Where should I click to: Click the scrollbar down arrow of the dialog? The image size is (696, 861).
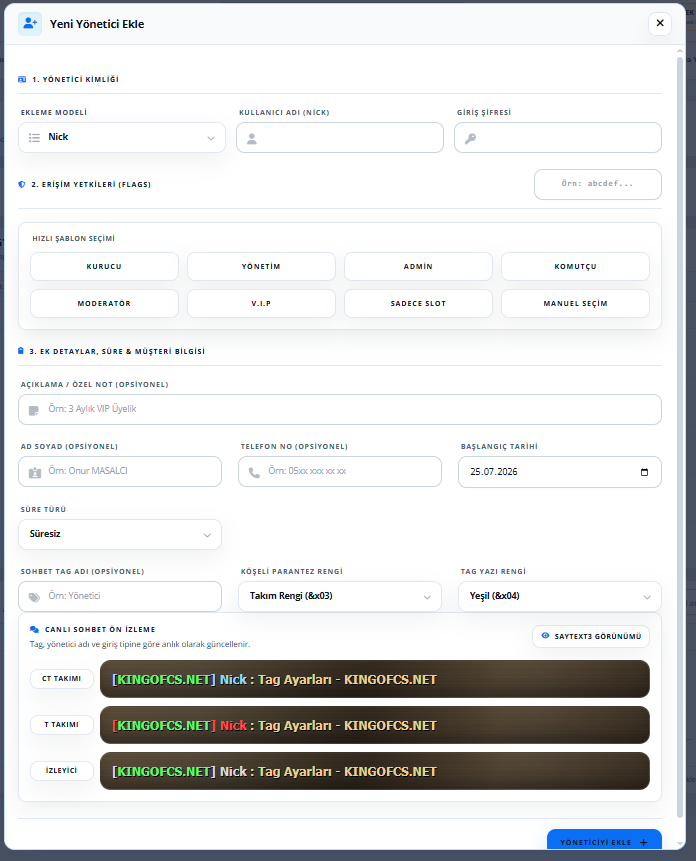click(680, 844)
